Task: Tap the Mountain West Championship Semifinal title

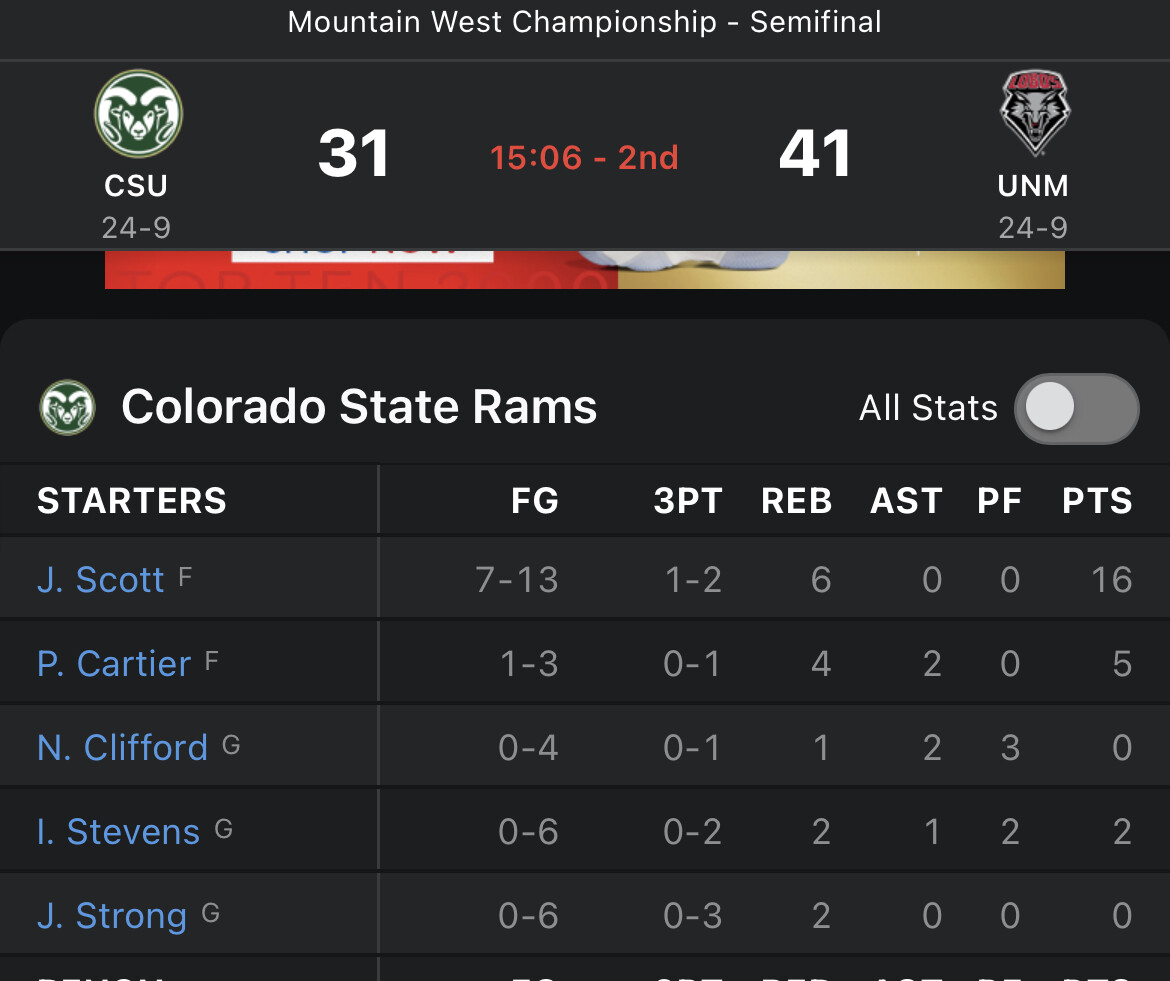Action: click(584, 22)
